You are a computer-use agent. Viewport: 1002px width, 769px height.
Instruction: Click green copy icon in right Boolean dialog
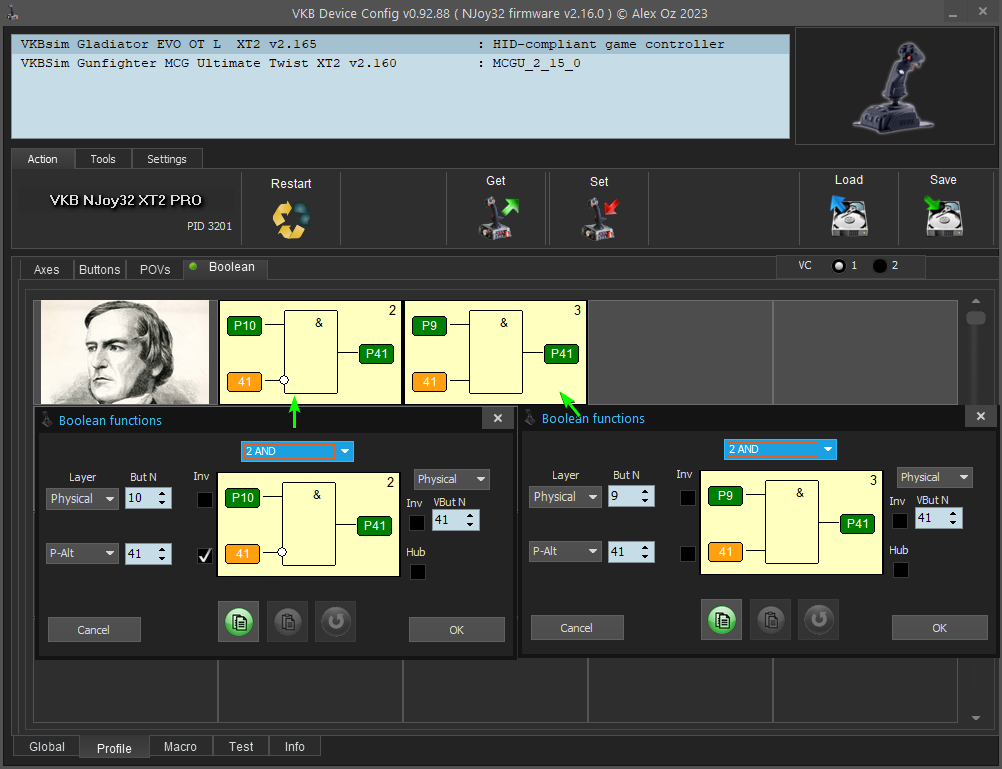(x=721, y=619)
